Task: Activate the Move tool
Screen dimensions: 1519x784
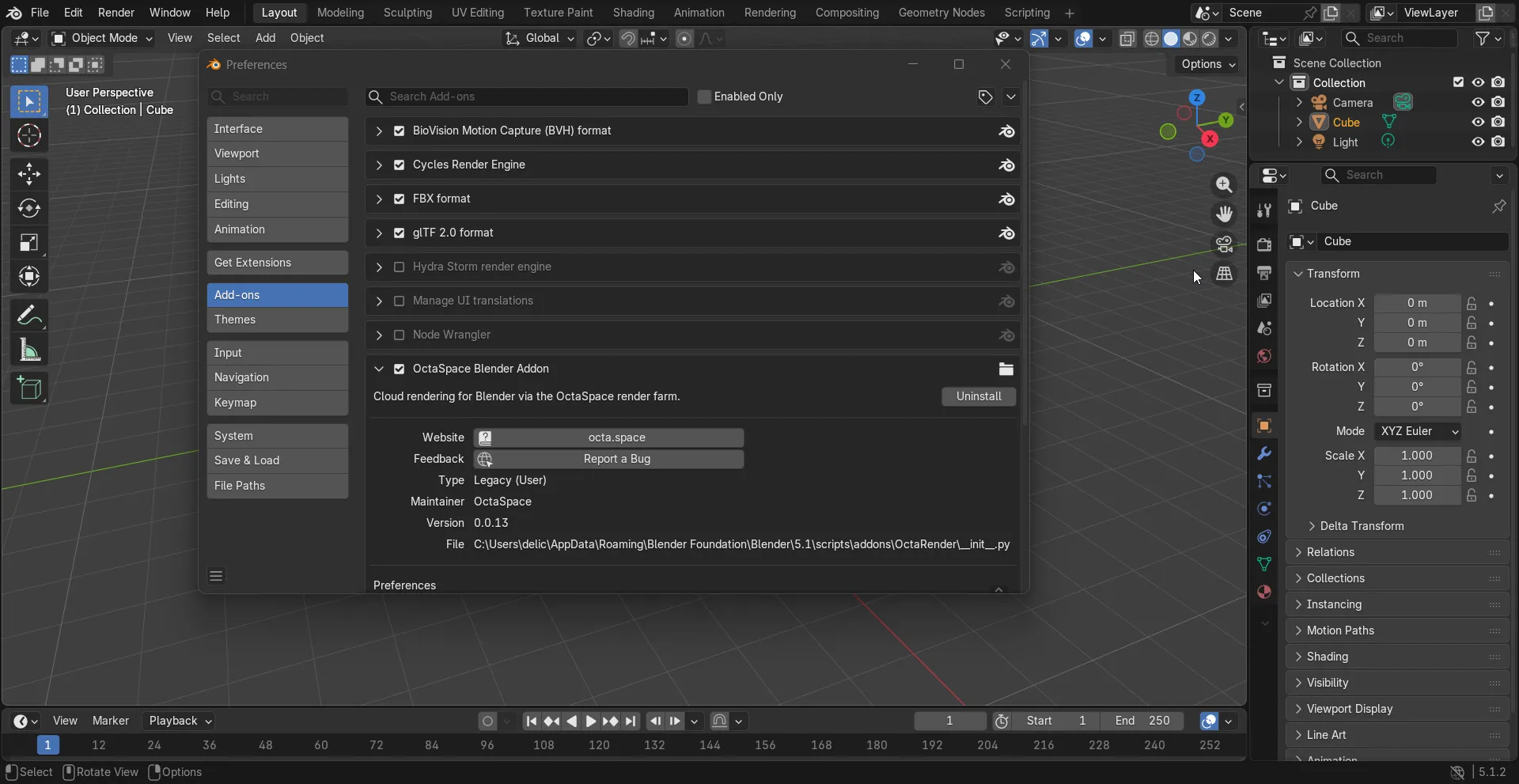Action: point(29,174)
